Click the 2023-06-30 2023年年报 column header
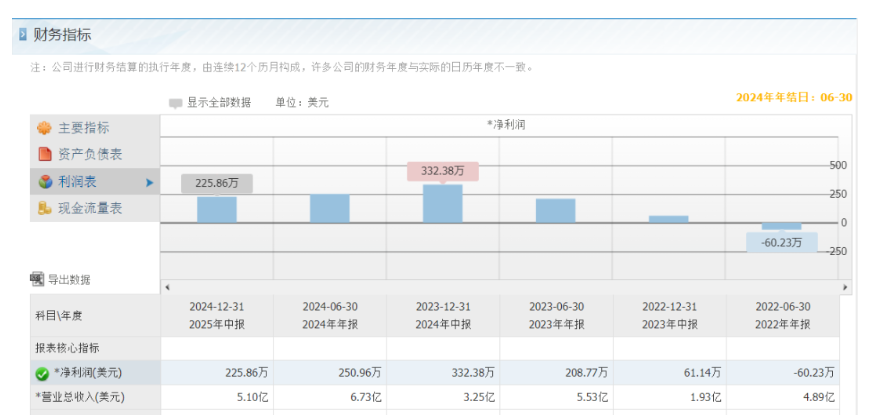Screen dimensions: 876x415 [x=556, y=316]
